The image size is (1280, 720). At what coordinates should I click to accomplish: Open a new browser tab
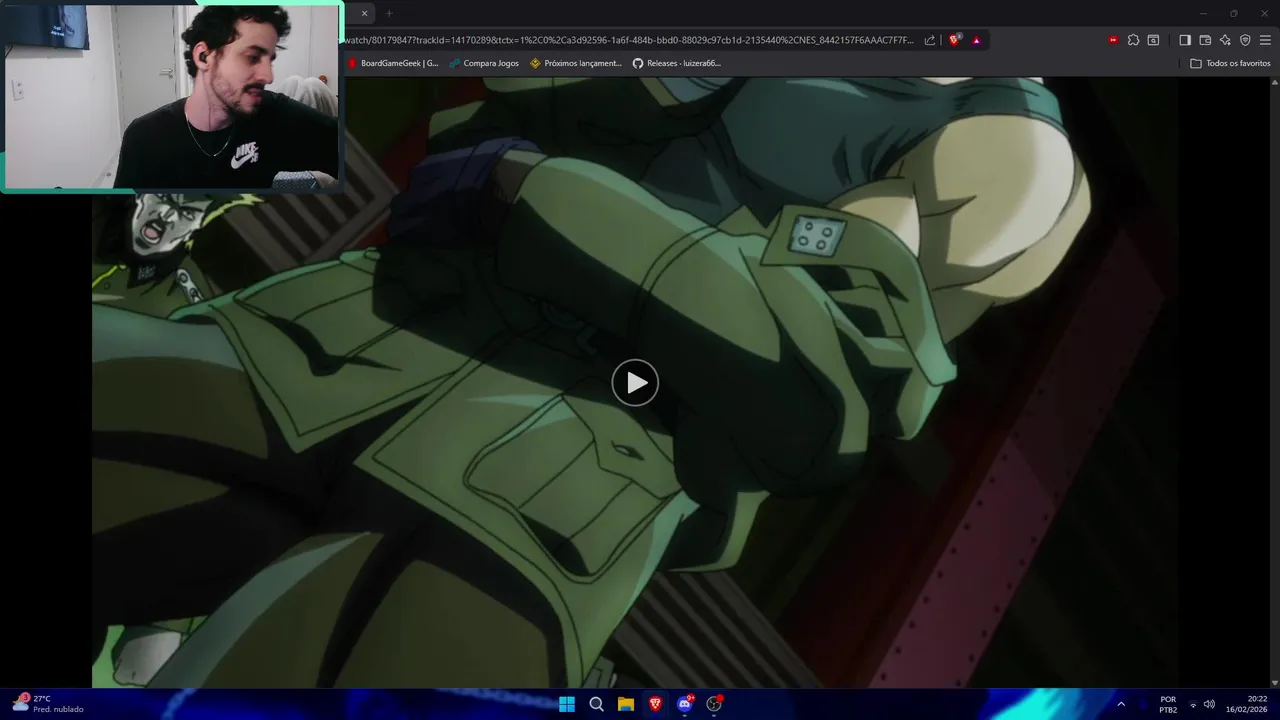click(x=389, y=13)
